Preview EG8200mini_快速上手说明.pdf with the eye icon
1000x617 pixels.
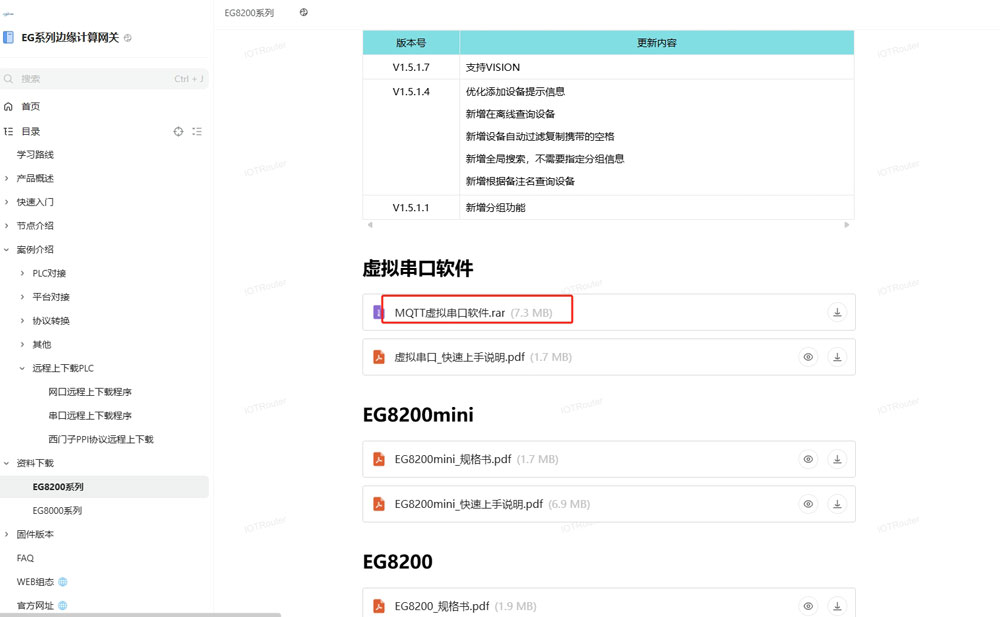(x=808, y=504)
